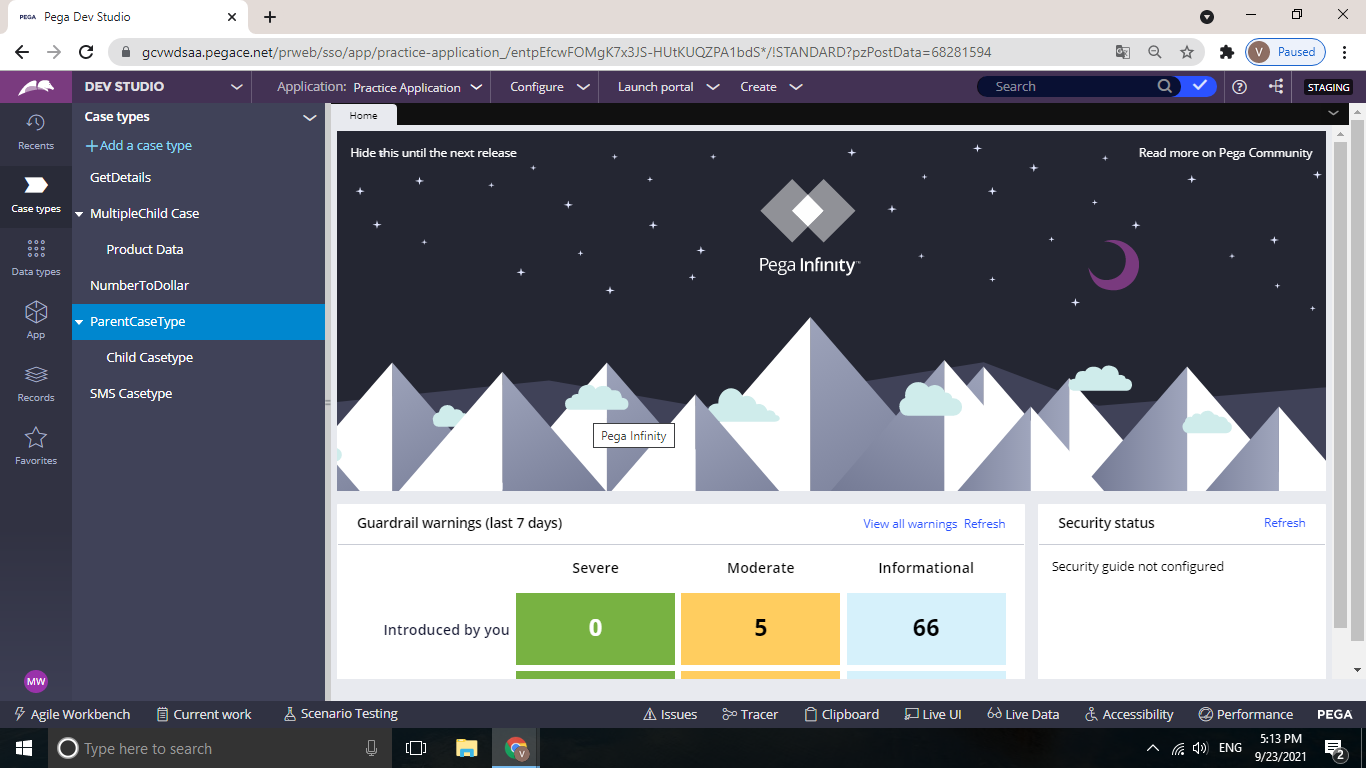Open the App explorer icon

[35, 320]
